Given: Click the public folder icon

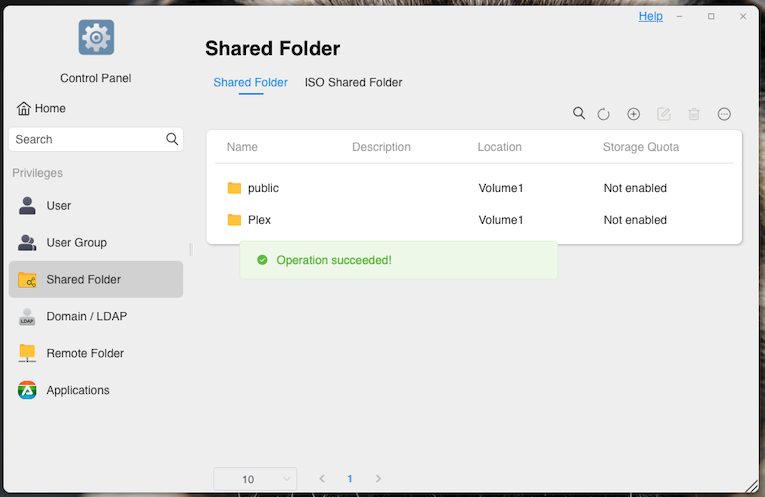Looking at the screenshot, I should (x=234, y=188).
